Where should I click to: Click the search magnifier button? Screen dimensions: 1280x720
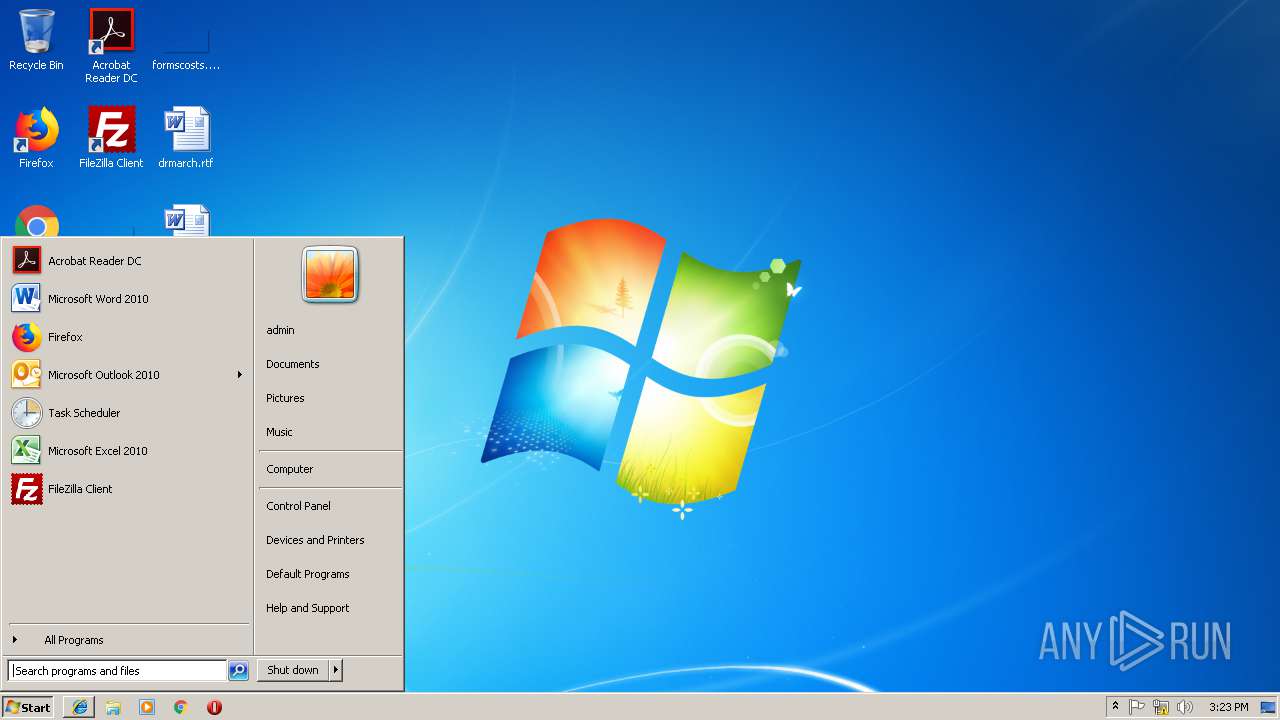click(x=238, y=671)
